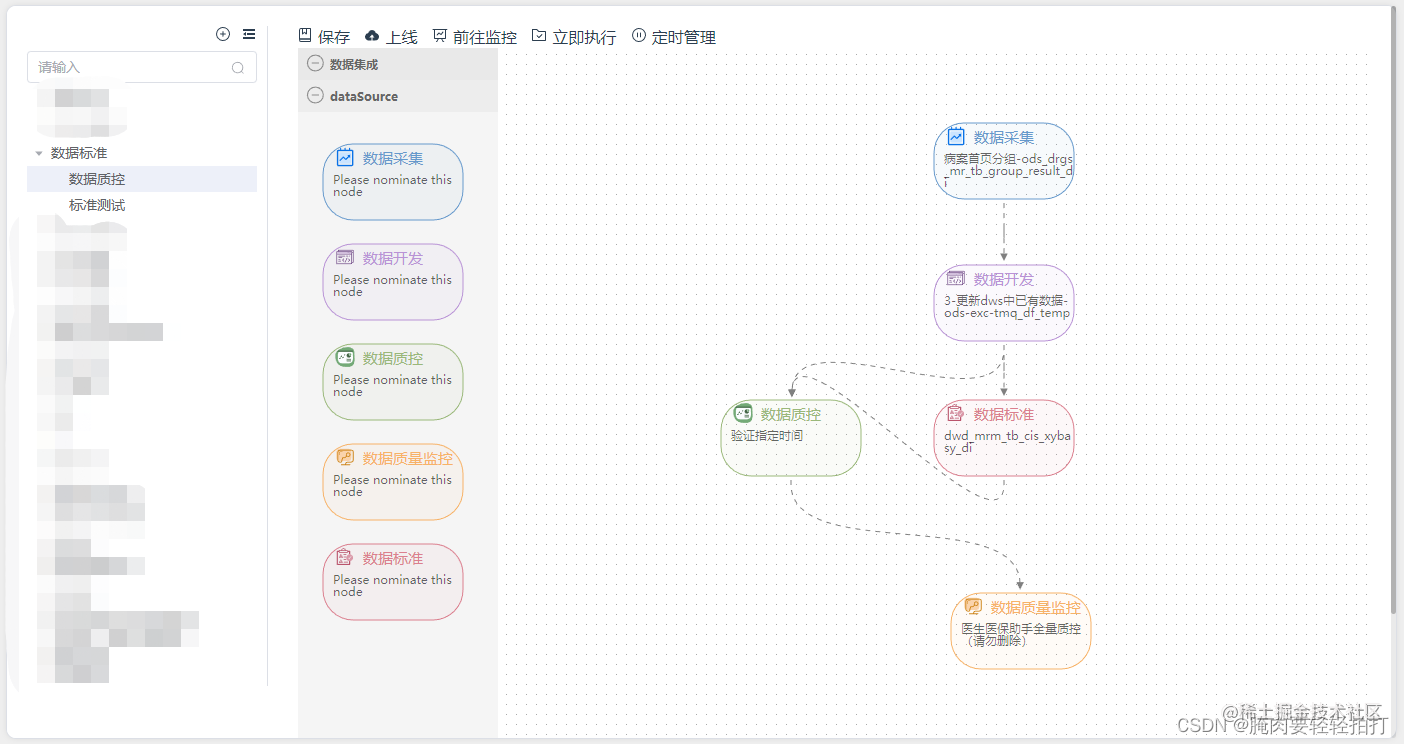The height and width of the screenshot is (744, 1404).
Task: Click the 前往监控 button
Action: coord(475,37)
